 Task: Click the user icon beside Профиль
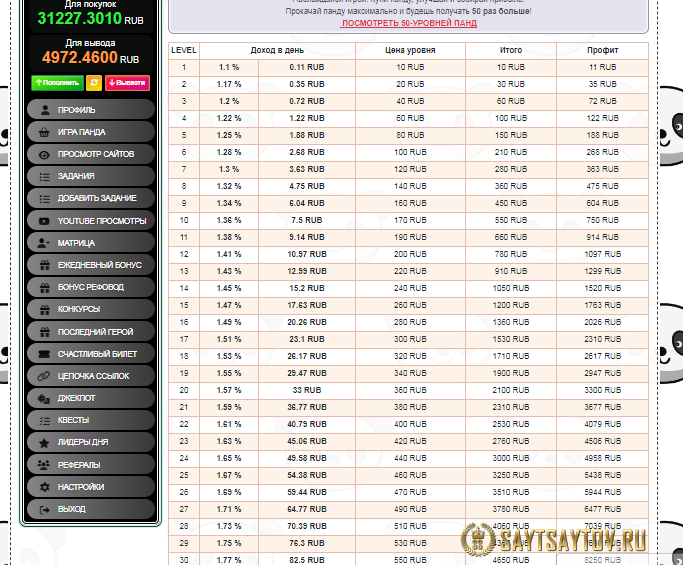tap(44, 110)
